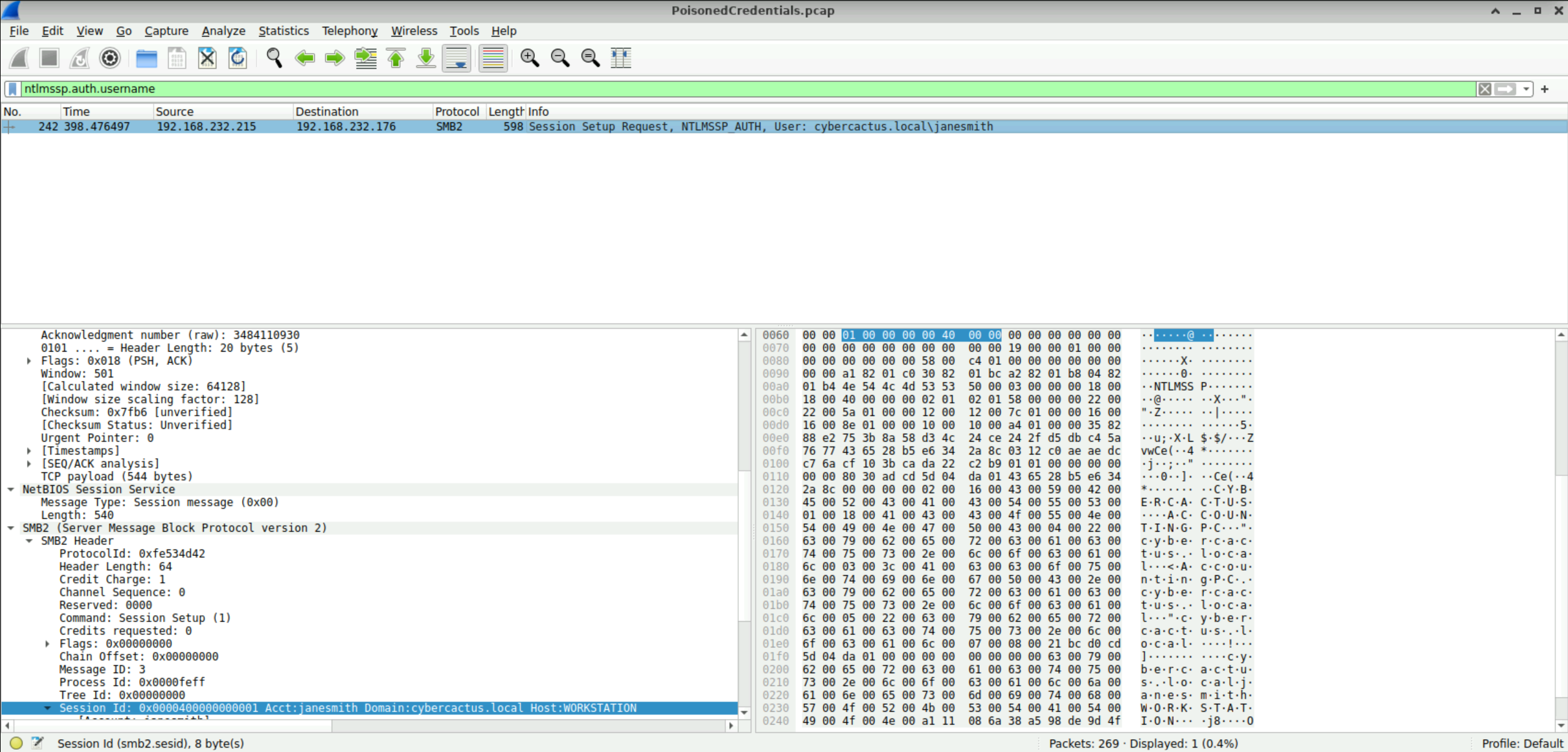Viewport: 1568px width, 752px height.
Task: Sort packets by the Info column
Action: point(1046,111)
